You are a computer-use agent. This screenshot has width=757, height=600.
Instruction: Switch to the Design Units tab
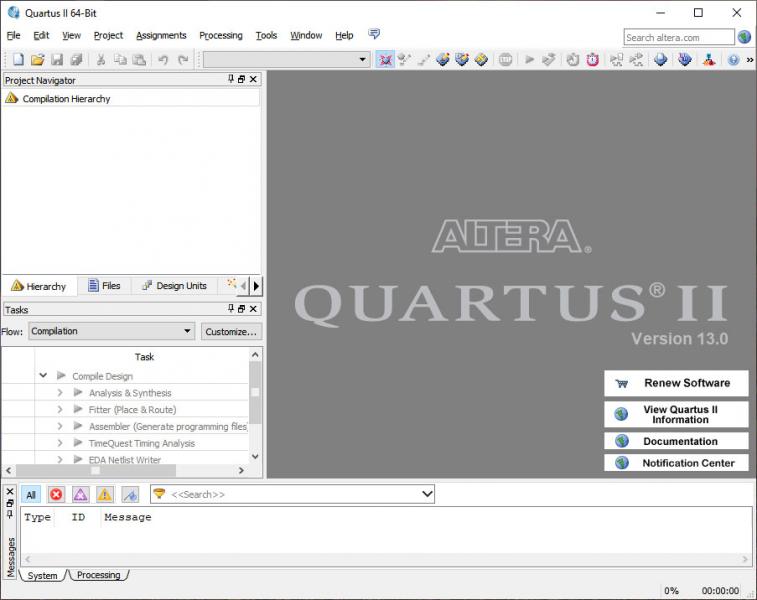(x=174, y=286)
